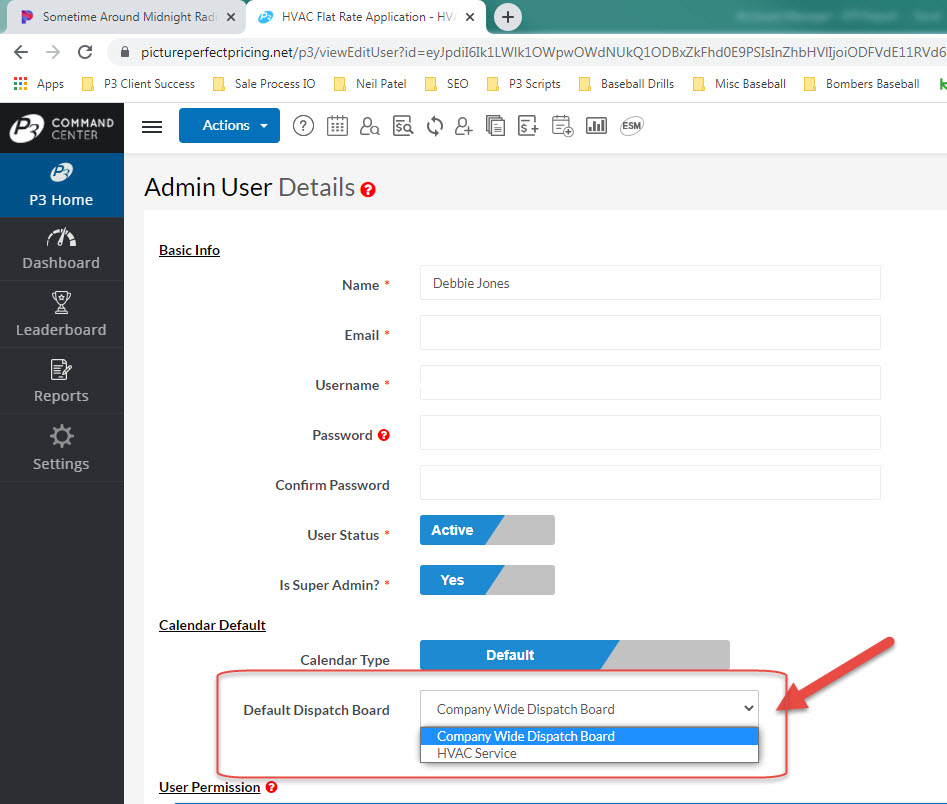947x804 pixels.
Task: Click the add user icon in toolbar
Action: 463,126
